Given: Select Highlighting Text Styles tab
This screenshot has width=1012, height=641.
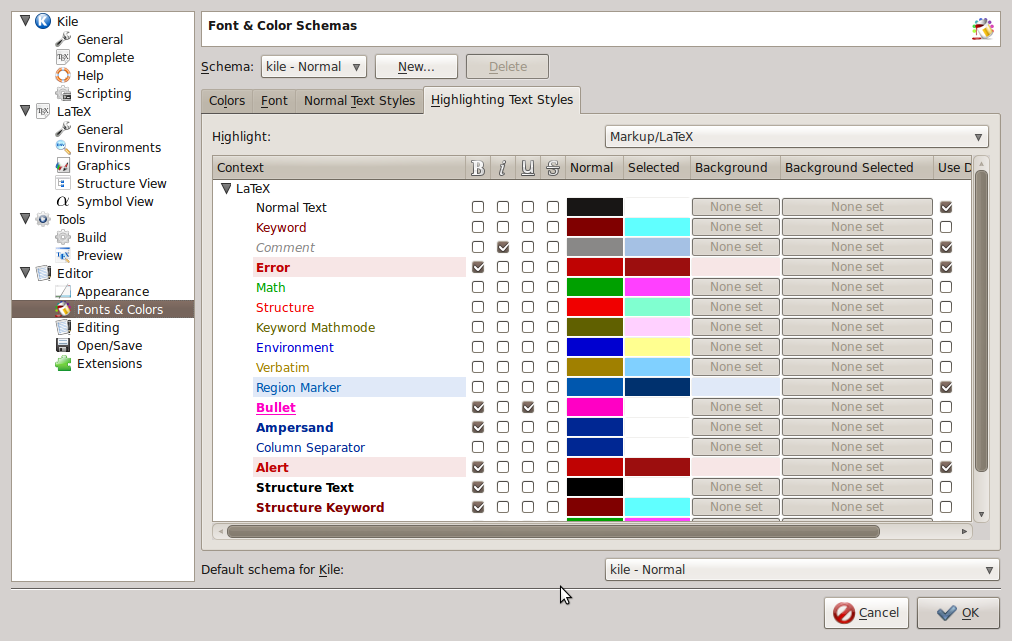Looking at the screenshot, I should click(502, 100).
